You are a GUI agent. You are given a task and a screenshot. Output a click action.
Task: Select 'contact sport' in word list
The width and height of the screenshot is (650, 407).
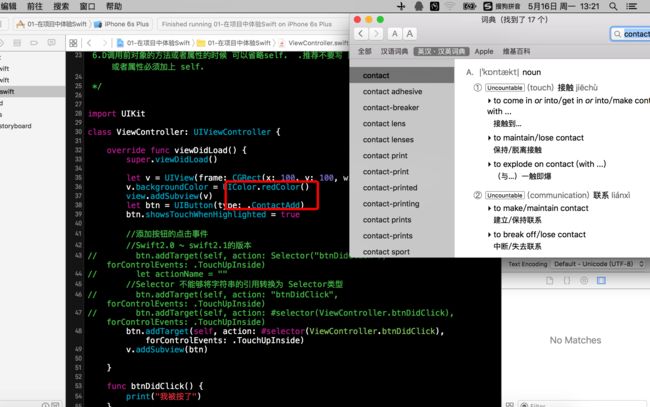tap(402, 252)
